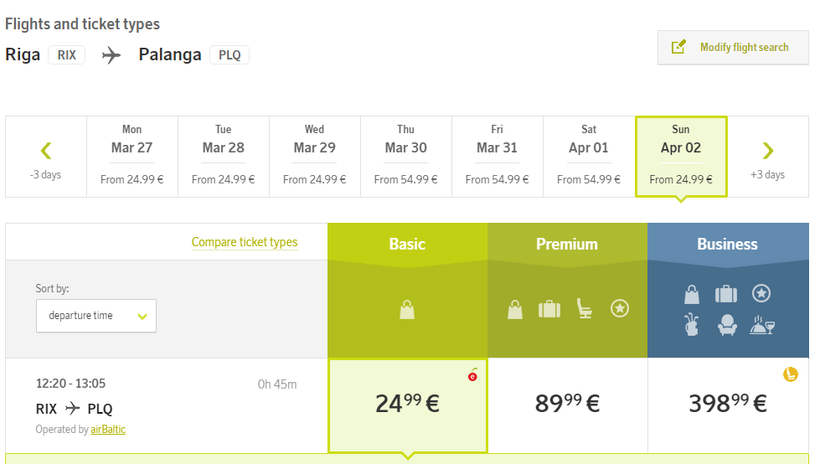
Task: Select the 89.99 € Premium fare
Action: pos(567,404)
